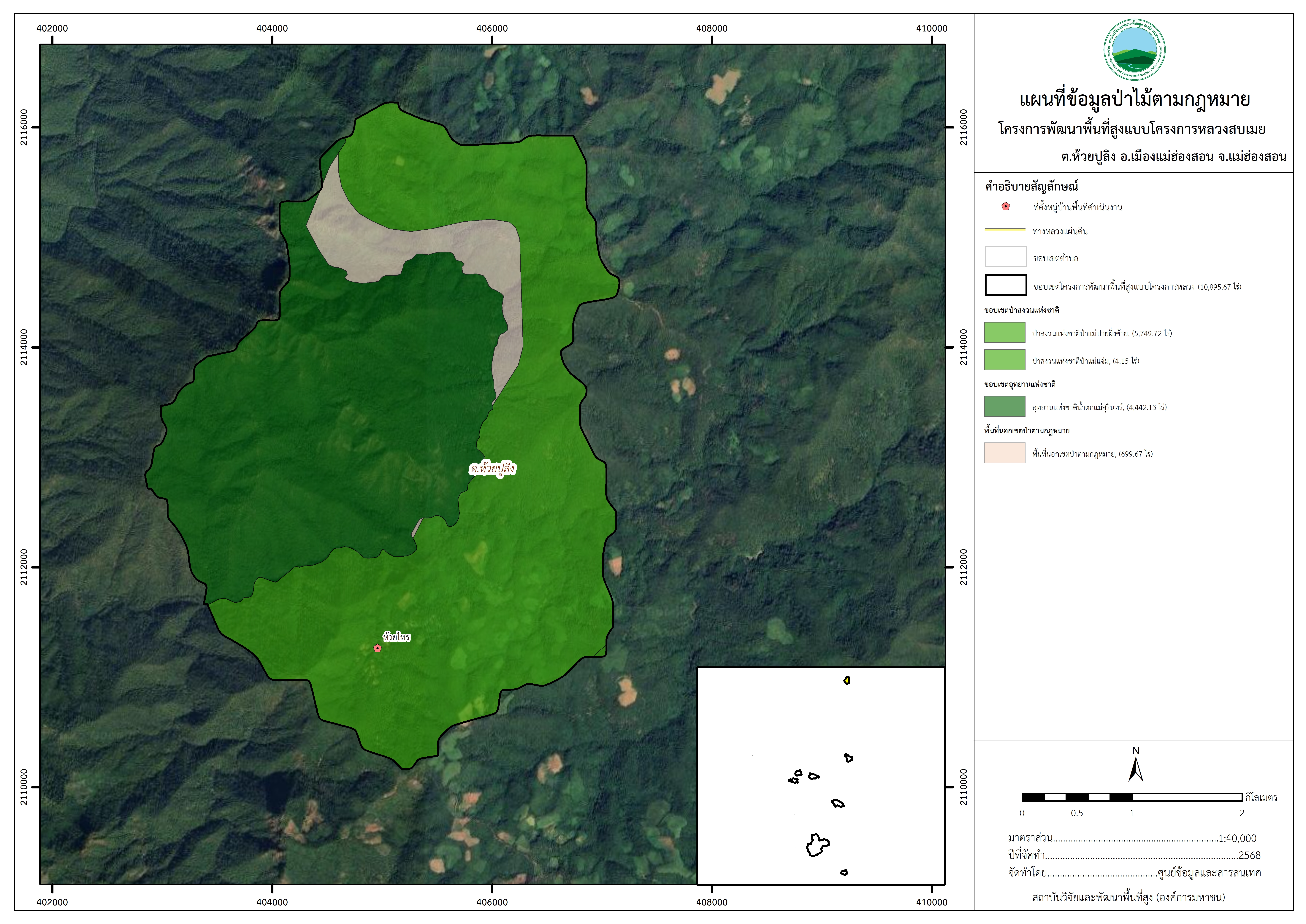This screenshot has width=1306, height=924.
Task: Click the 406000 easting label along the top border
Action: [x=492, y=28]
